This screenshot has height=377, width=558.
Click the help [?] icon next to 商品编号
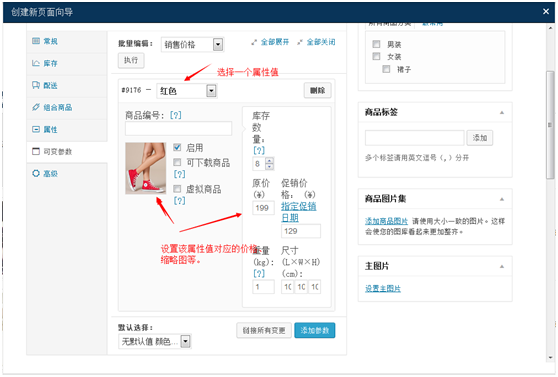(x=175, y=115)
